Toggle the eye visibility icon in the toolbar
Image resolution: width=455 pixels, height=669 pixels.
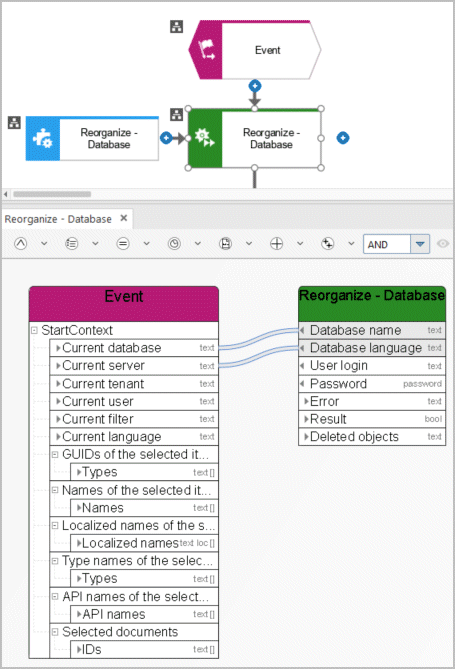[443, 244]
